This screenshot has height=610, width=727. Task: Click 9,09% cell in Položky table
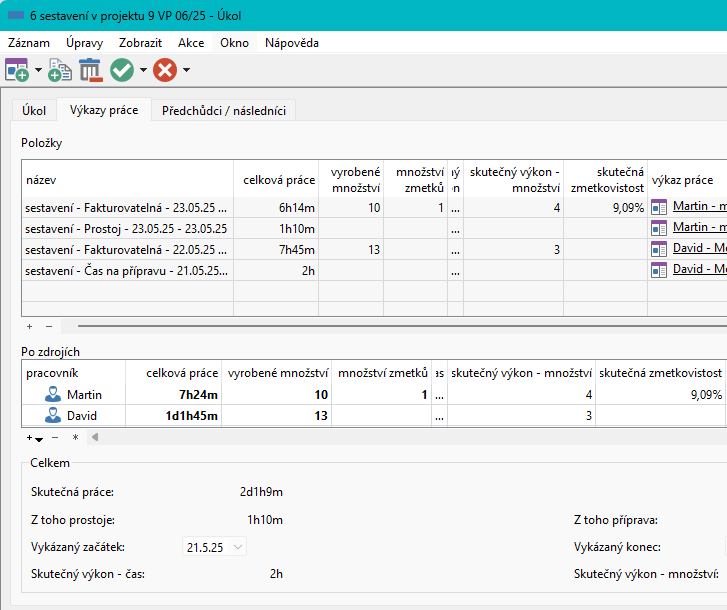click(x=606, y=208)
